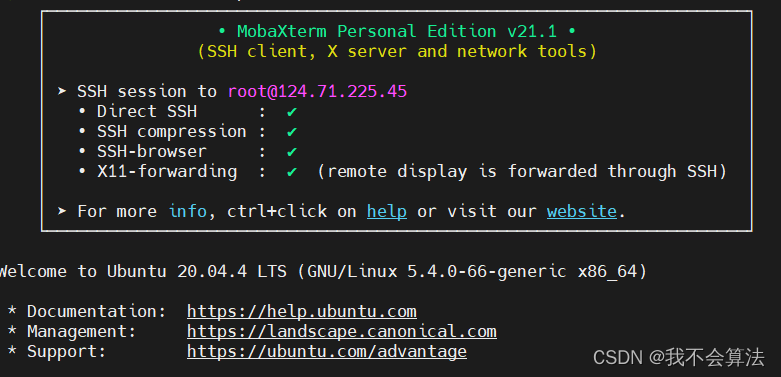Click the cyan word info
Screen dimensions: 781x377
[x=187, y=211]
